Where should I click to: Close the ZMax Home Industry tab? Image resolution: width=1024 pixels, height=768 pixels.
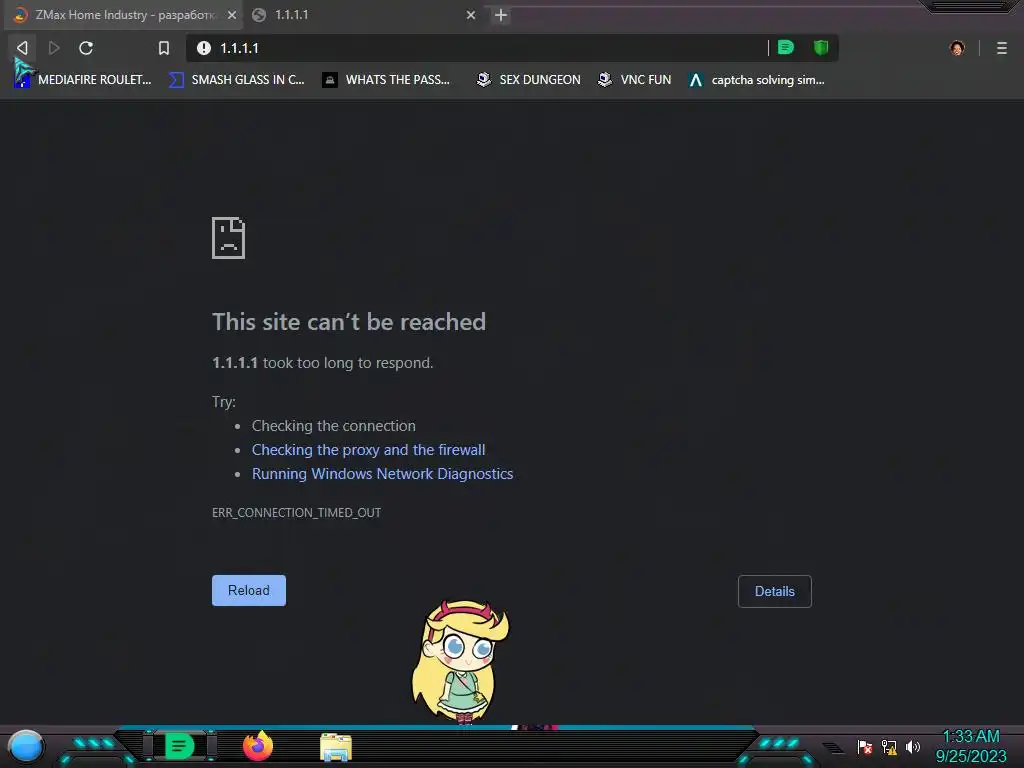click(232, 15)
